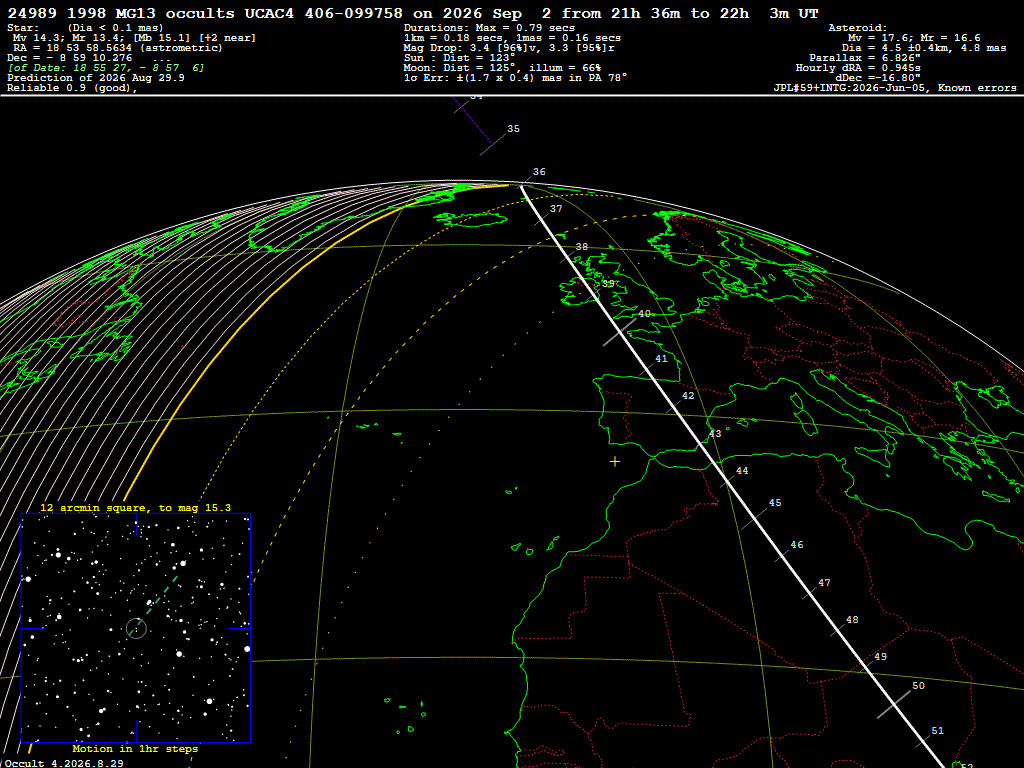Click the circled target star in the star chart
Image resolution: width=1024 pixels, height=768 pixels.
(x=136, y=628)
